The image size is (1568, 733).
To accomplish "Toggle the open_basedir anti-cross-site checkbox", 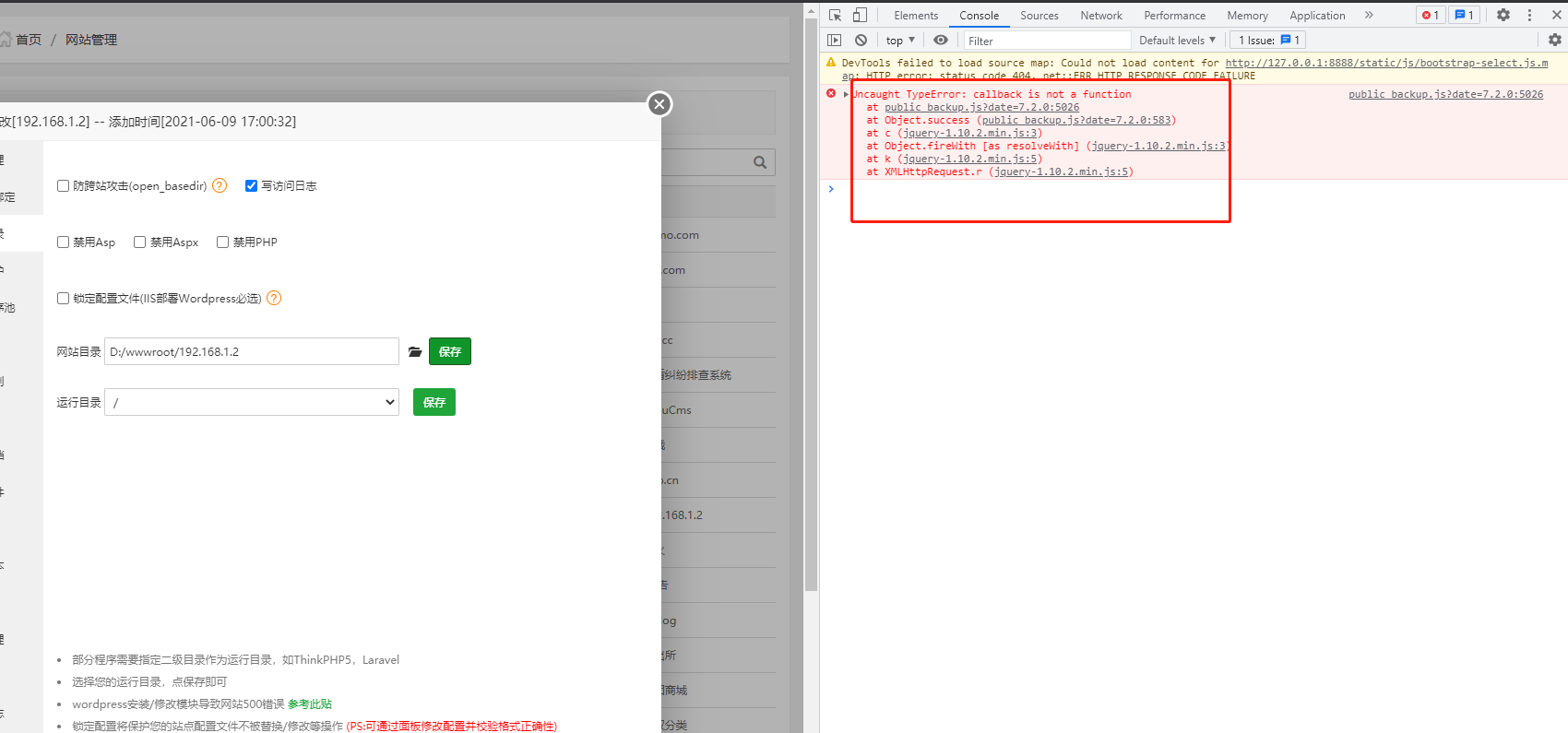I will pyautogui.click(x=63, y=185).
